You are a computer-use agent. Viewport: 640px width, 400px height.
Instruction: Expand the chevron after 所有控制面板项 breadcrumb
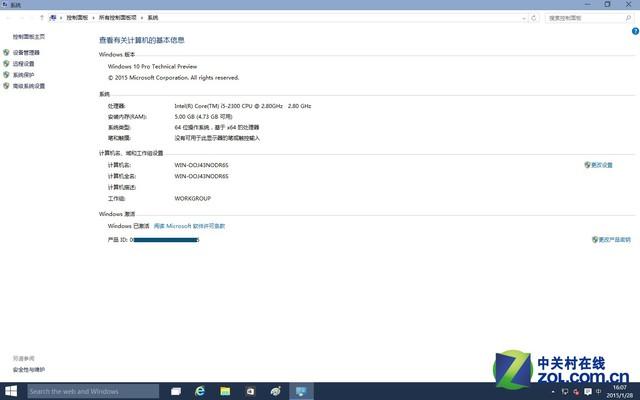coord(142,18)
